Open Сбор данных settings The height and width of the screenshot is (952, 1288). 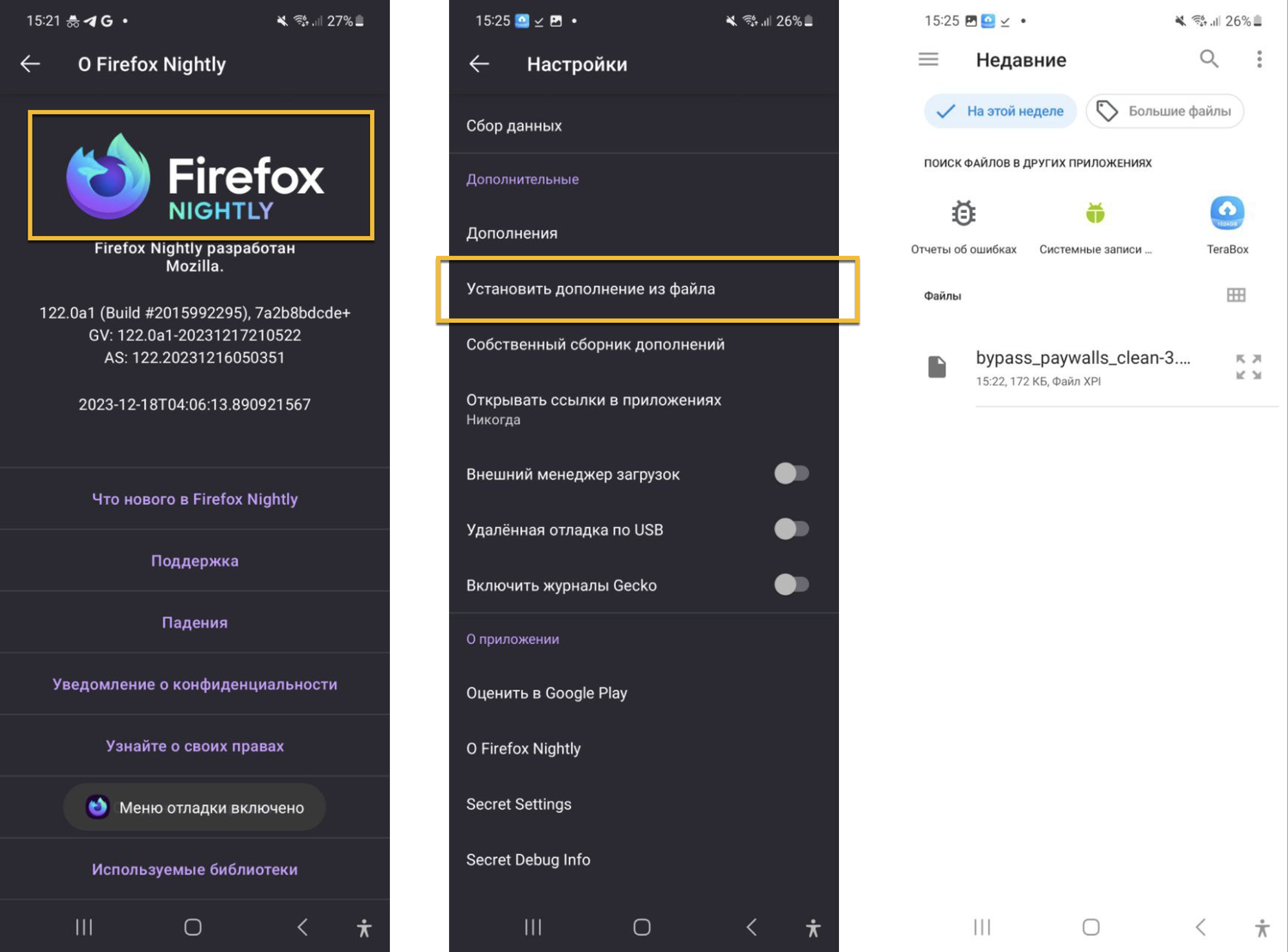click(644, 125)
